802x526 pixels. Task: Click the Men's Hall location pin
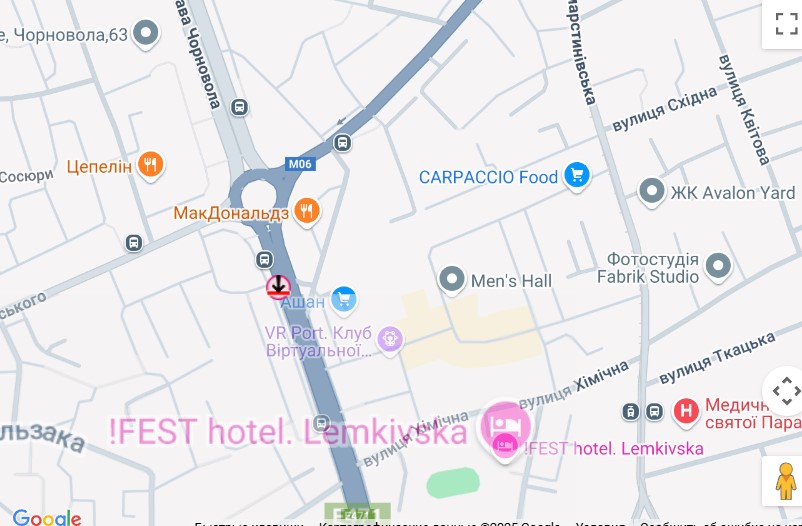(452, 280)
